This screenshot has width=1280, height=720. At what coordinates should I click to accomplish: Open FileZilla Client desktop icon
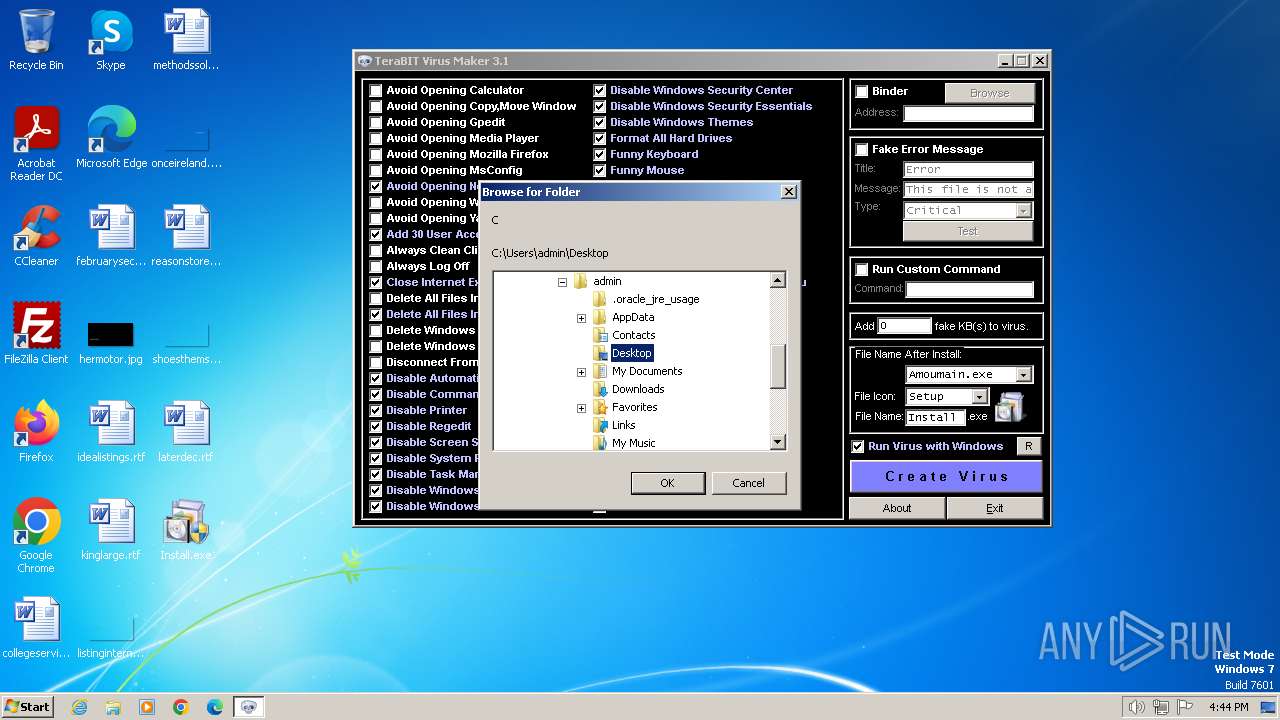click(36, 334)
